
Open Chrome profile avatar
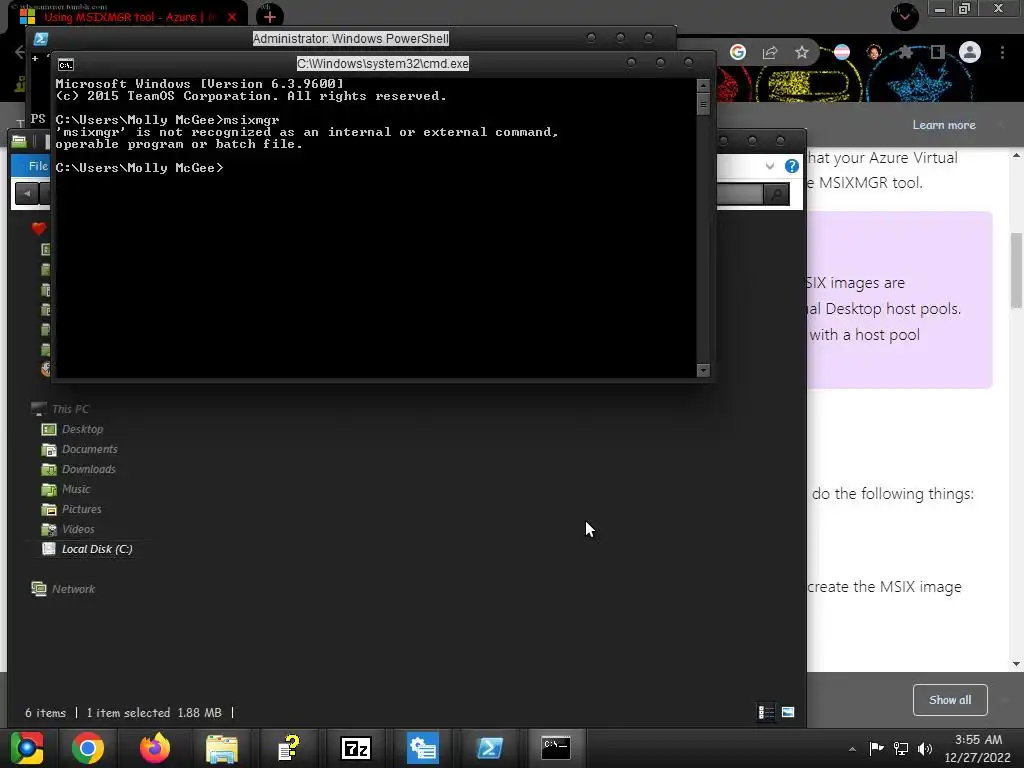coord(970,52)
